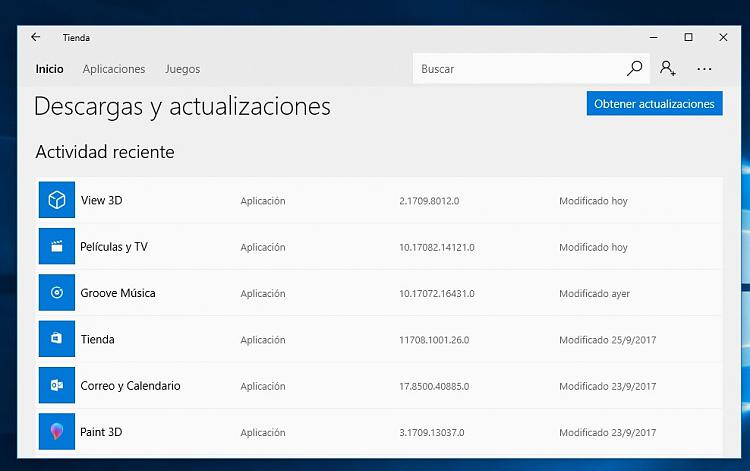Go back with the arrow icon
The image size is (750, 471).
pyautogui.click(x=35, y=37)
